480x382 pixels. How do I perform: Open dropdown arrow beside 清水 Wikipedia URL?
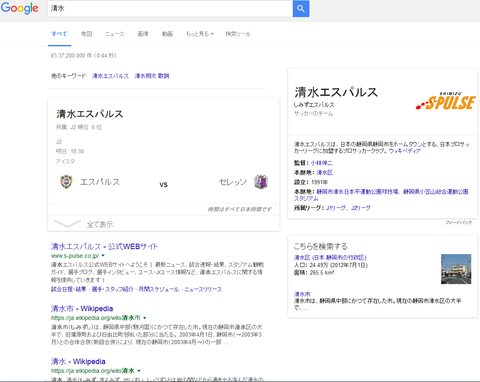pyautogui.click(x=139, y=370)
